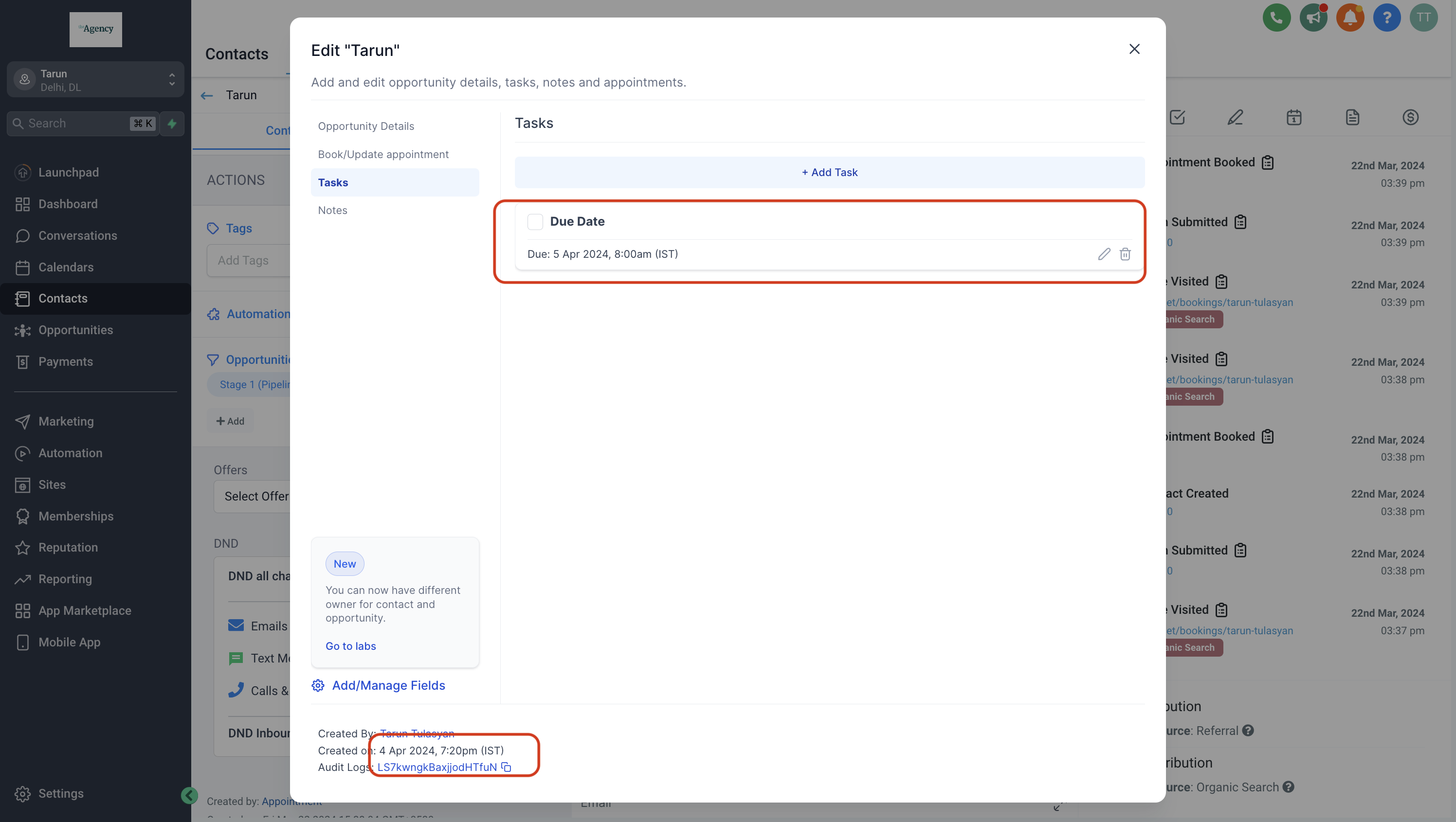This screenshot has width=1456, height=822.
Task: Expand the Tarun Delhi account switcher
Action: (95, 80)
